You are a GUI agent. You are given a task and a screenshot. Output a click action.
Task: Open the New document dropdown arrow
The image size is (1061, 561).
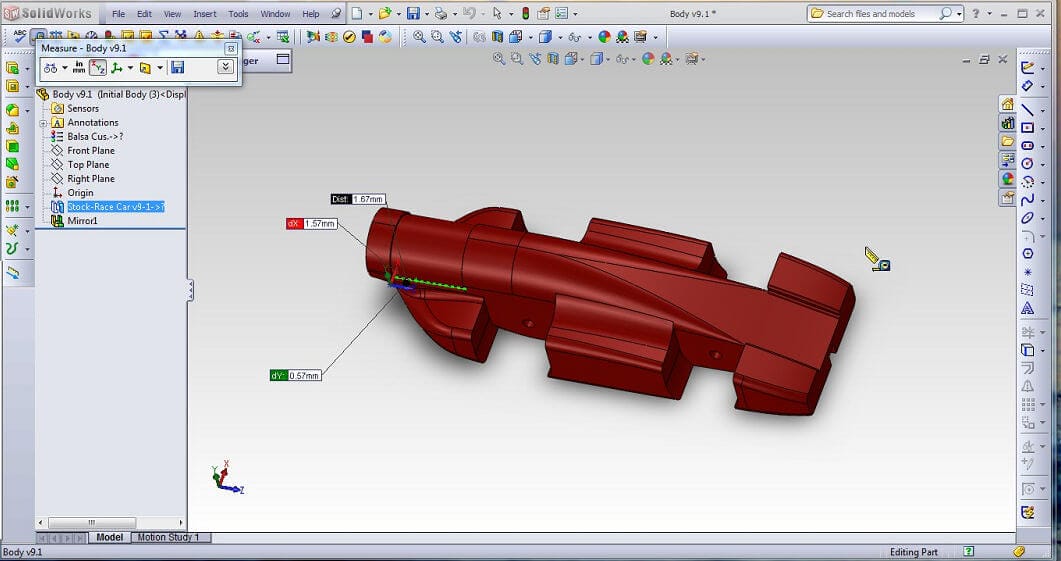(x=369, y=14)
